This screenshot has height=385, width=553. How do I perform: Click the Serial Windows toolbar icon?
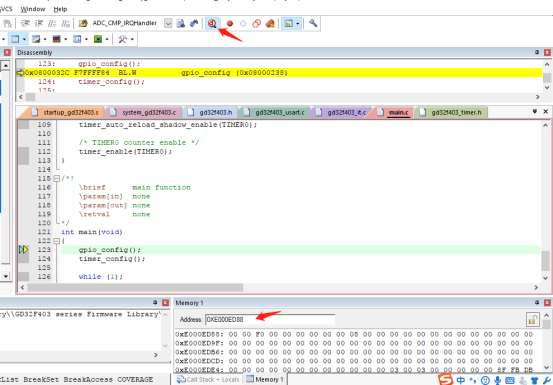click(x=56, y=39)
